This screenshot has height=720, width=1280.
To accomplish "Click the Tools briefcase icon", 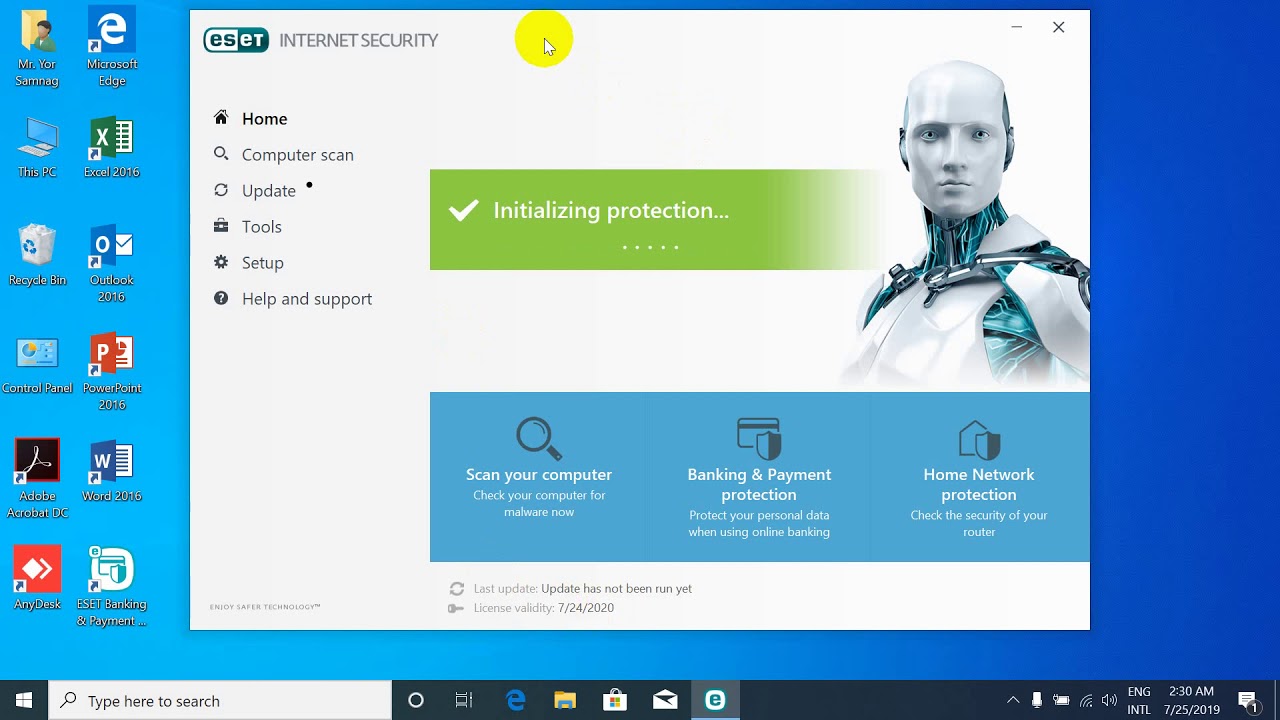I will pyautogui.click(x=221, y=226).
